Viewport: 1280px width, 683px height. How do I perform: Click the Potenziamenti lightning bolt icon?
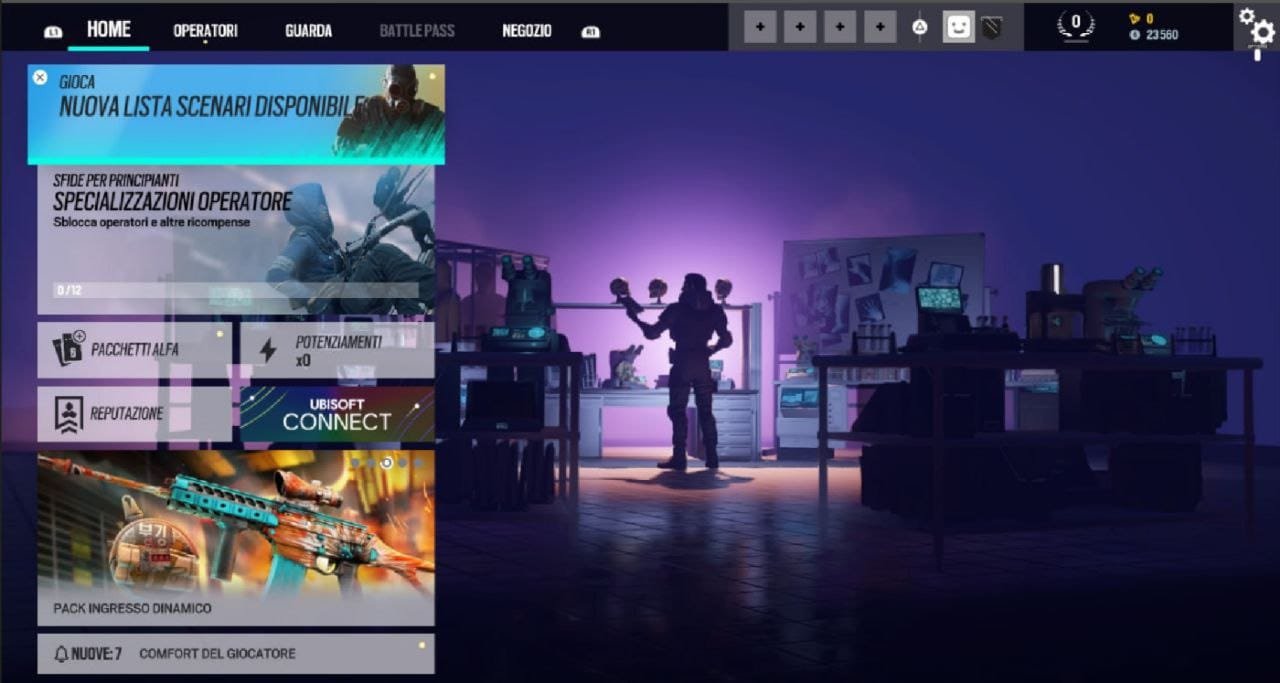click(x=267, y=350)
